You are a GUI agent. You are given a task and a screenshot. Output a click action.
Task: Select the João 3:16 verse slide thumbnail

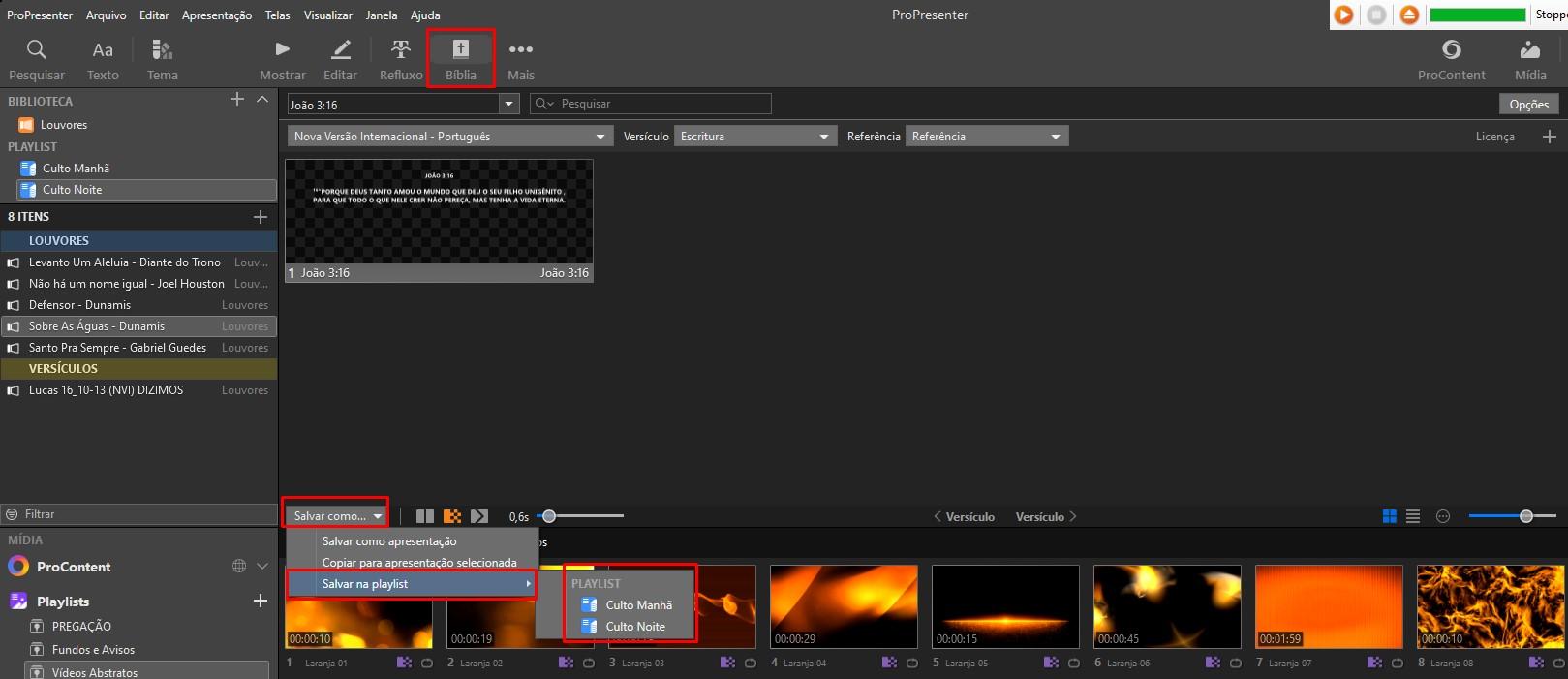point(439,220)
